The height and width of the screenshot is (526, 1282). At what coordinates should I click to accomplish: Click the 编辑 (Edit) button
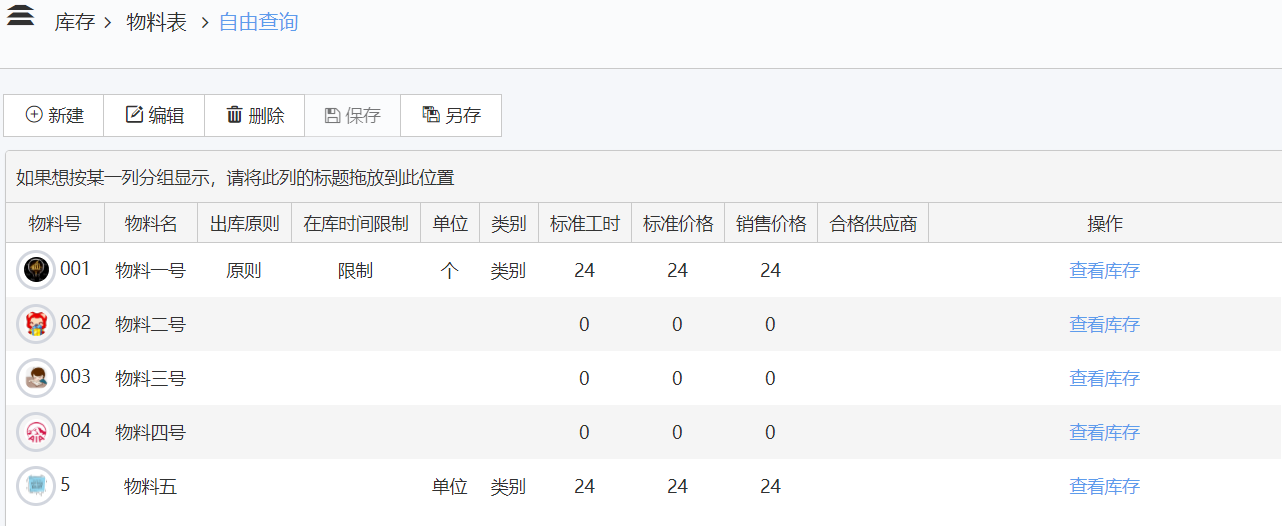(x=154, y=116)
